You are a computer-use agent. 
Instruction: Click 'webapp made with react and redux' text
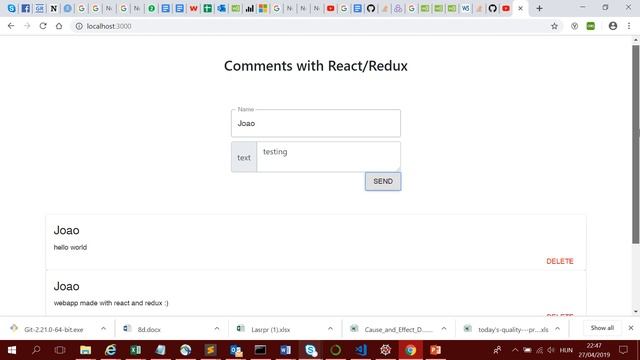(x=111, y=303)
